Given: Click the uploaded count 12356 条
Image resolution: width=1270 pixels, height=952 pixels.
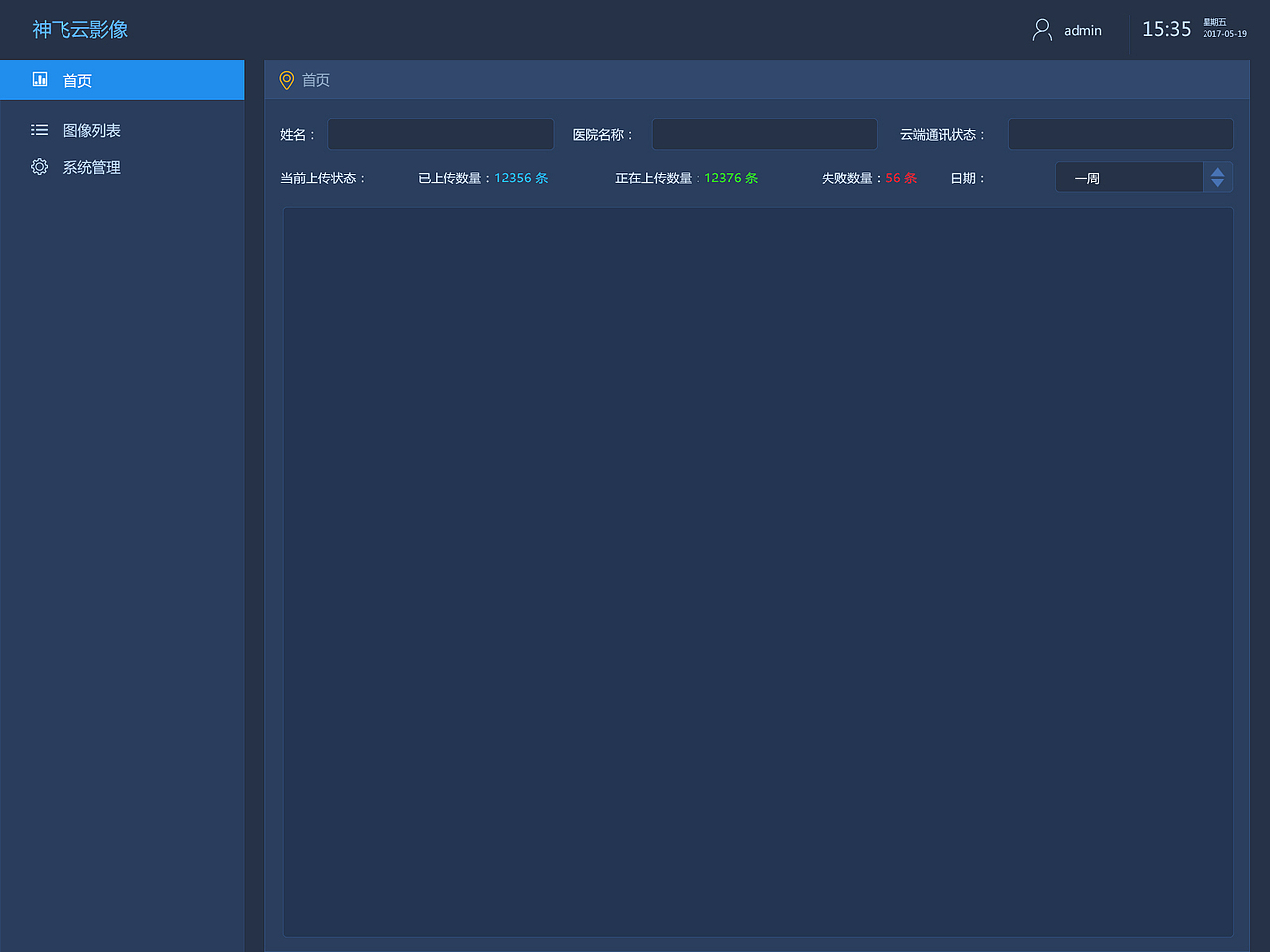Looking at the screenshot, I should coord(521,178).
